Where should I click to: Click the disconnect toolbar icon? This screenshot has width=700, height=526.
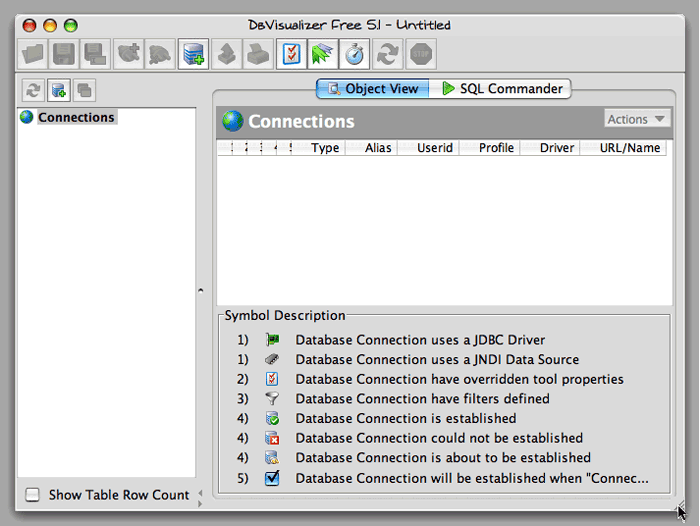[160, 54]
